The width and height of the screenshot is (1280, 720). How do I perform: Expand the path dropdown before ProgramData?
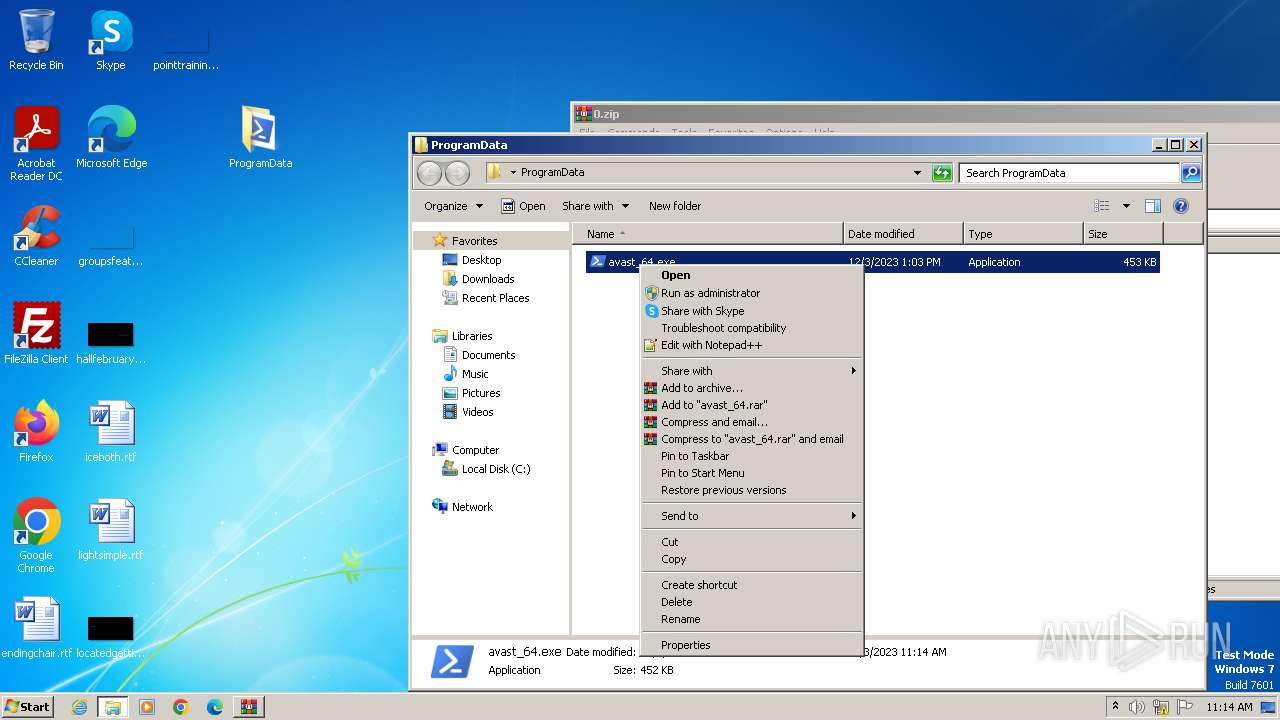pos(513,173)
